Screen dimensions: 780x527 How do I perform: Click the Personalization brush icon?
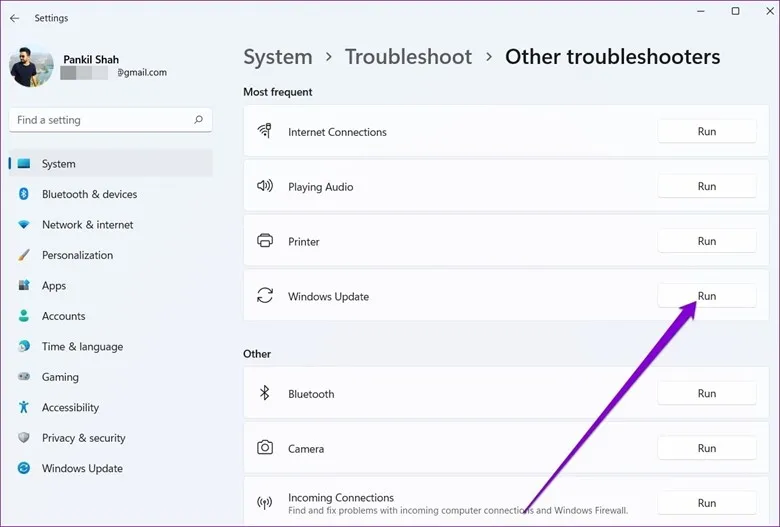point(24,255)
